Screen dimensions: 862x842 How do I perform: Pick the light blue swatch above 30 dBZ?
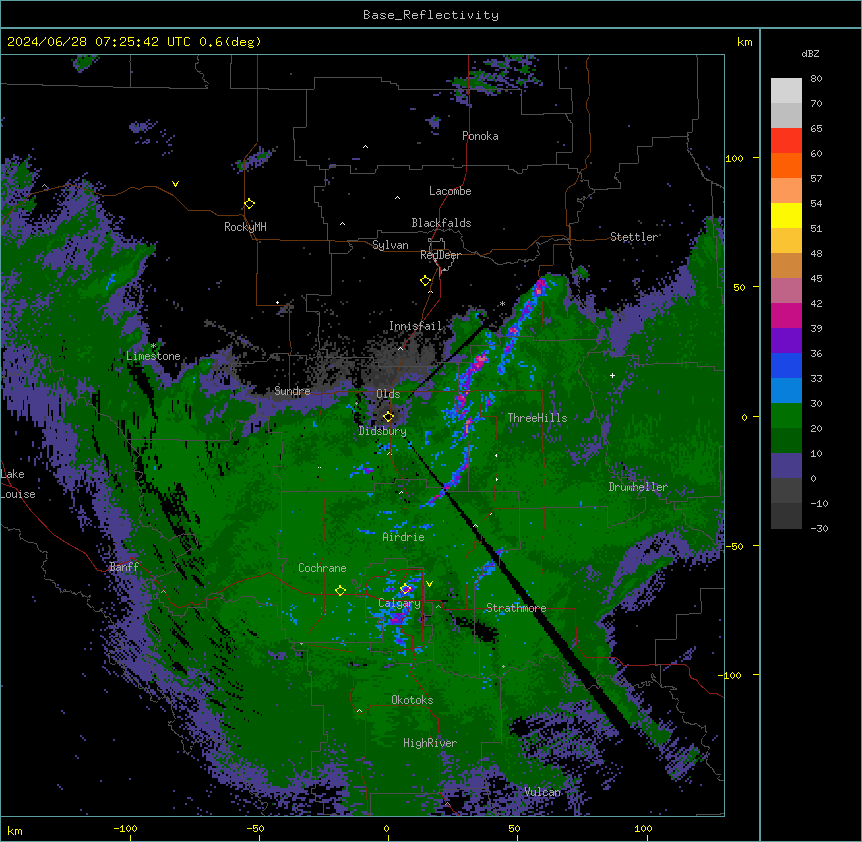(x=786, y=391)
